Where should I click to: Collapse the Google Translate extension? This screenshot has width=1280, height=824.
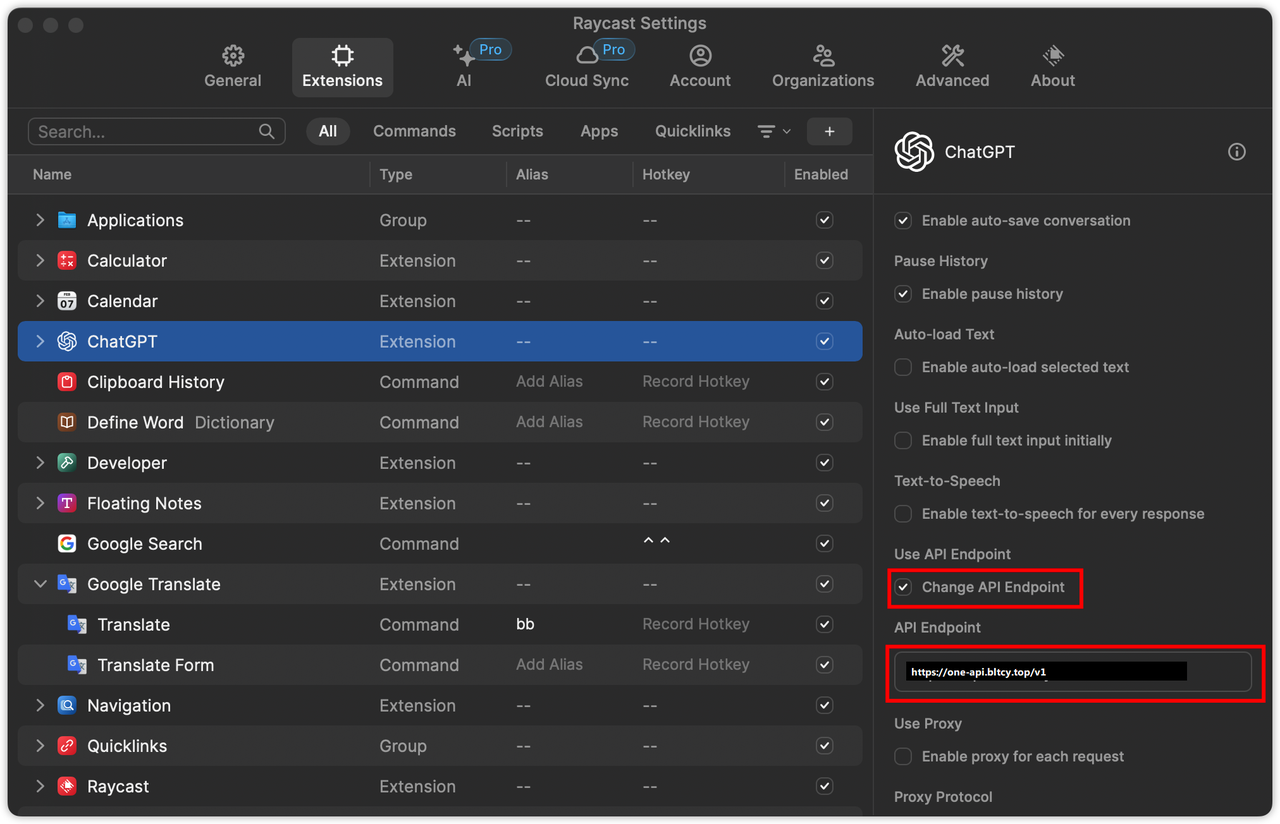tap(40, 584)
